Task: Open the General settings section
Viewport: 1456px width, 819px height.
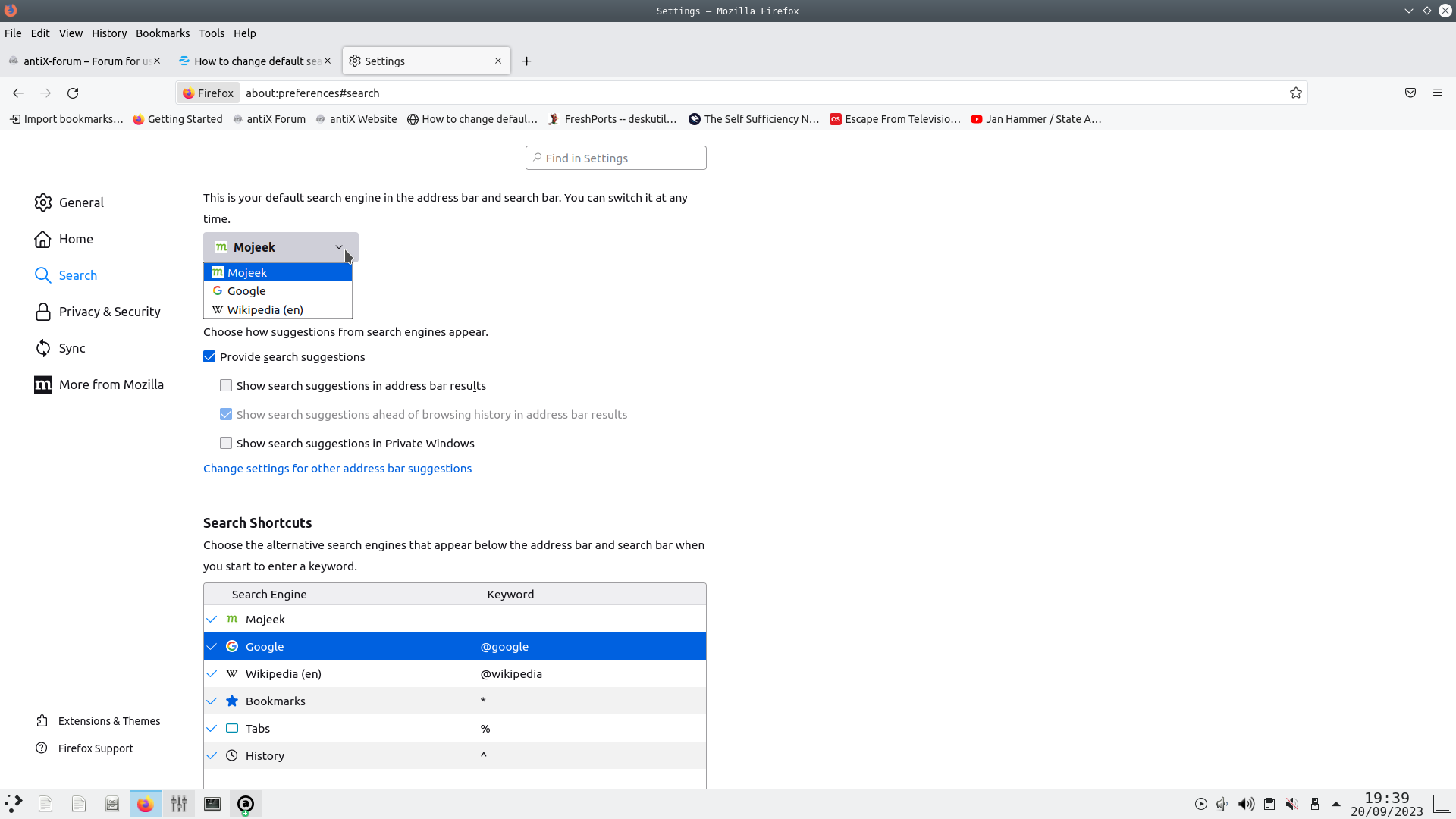Action: [69, 202]
